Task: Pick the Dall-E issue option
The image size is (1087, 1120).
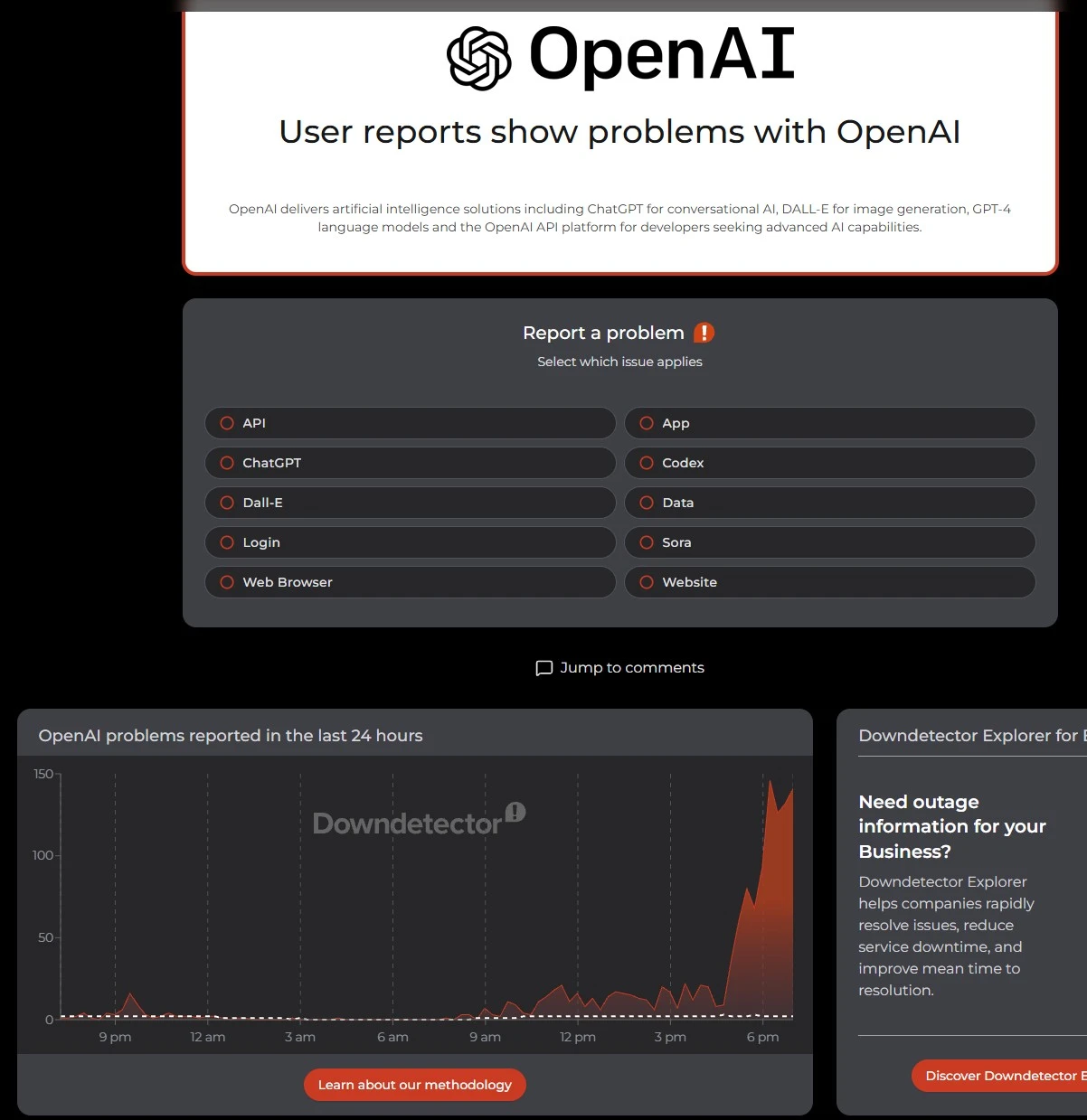Action: (x=411, y=503)
